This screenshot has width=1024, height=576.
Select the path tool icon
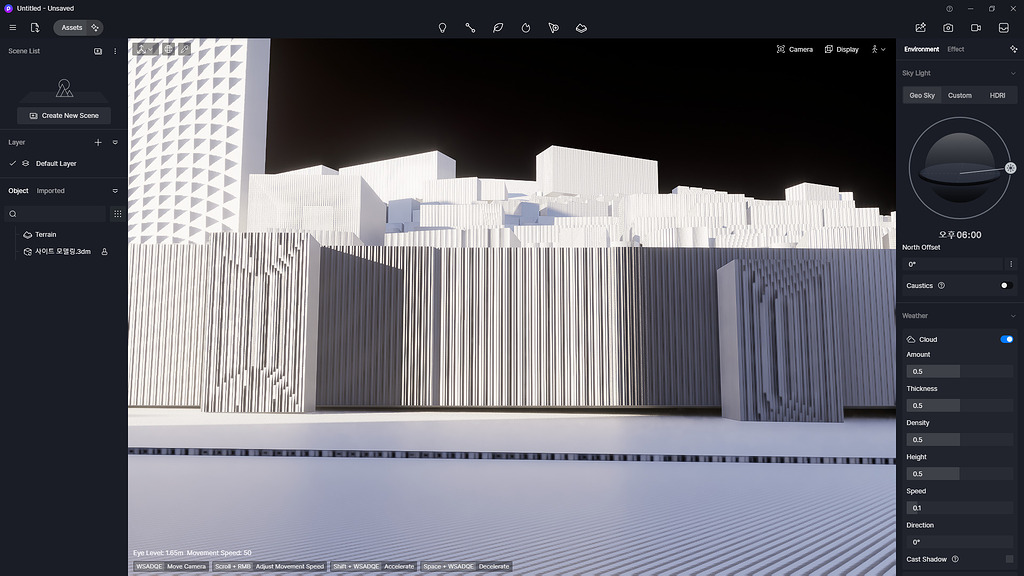point(470,27)
